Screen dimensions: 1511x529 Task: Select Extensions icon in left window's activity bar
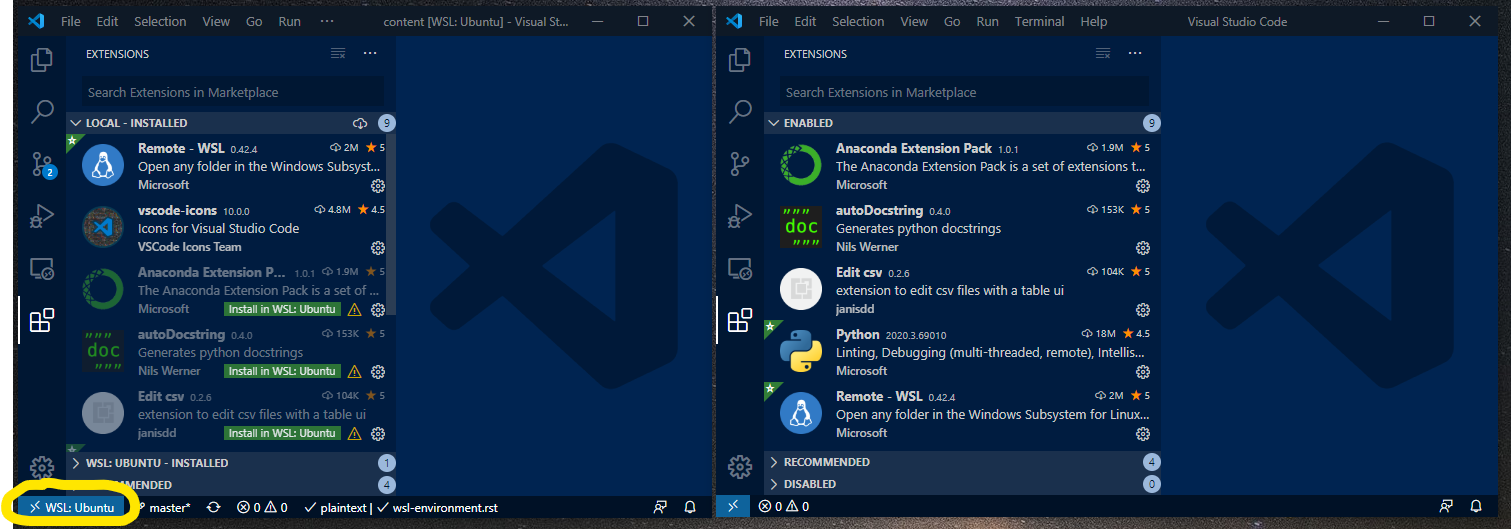pos(41,320)
